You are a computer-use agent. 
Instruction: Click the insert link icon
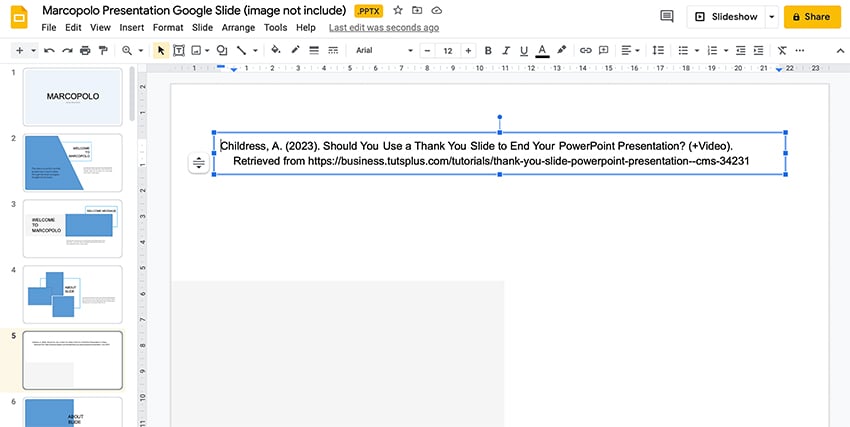pyautogui.click(x=586, y=50)
